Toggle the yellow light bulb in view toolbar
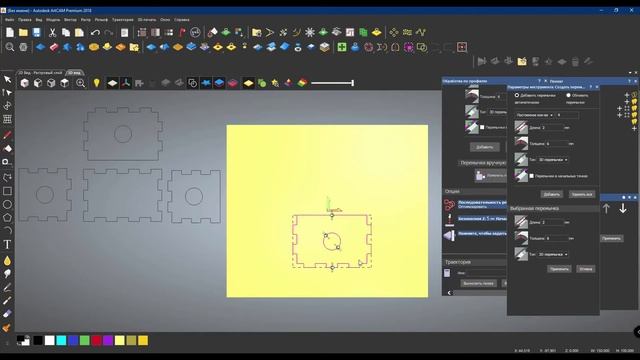The height and width of the screenshot is (360, 640). [x=96, y=83]
